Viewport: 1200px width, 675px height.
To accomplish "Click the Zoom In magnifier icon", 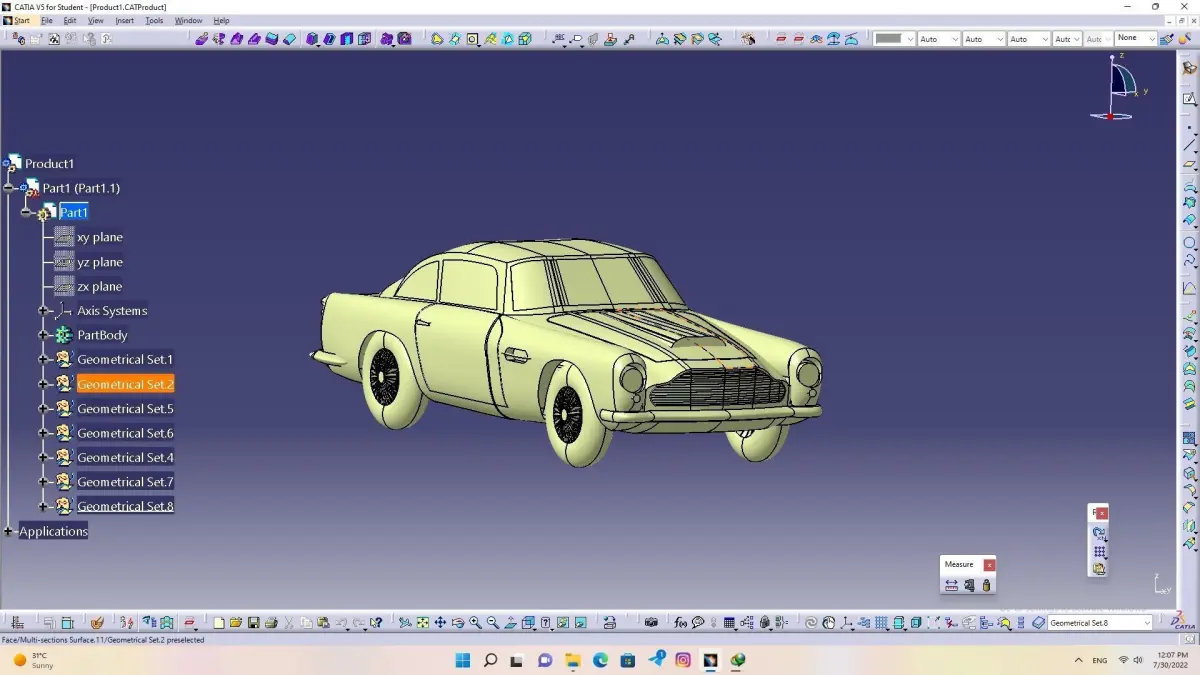I will pyautogui.click(x=475, y=622).
